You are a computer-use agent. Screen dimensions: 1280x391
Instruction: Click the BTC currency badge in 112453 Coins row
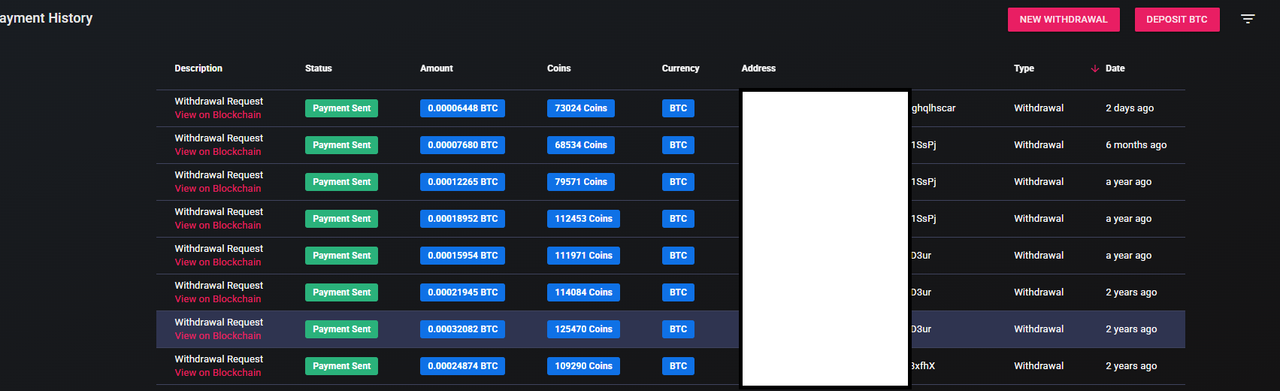[678, 218]
